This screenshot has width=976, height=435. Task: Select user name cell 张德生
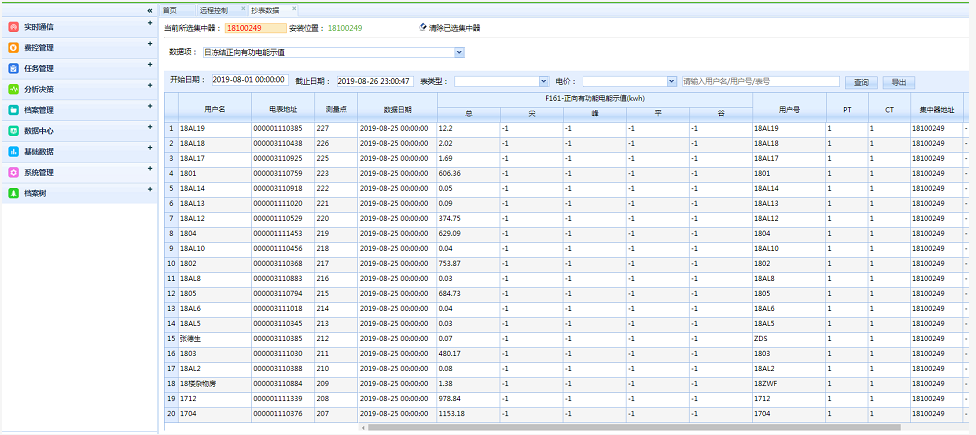pos(215,339)
